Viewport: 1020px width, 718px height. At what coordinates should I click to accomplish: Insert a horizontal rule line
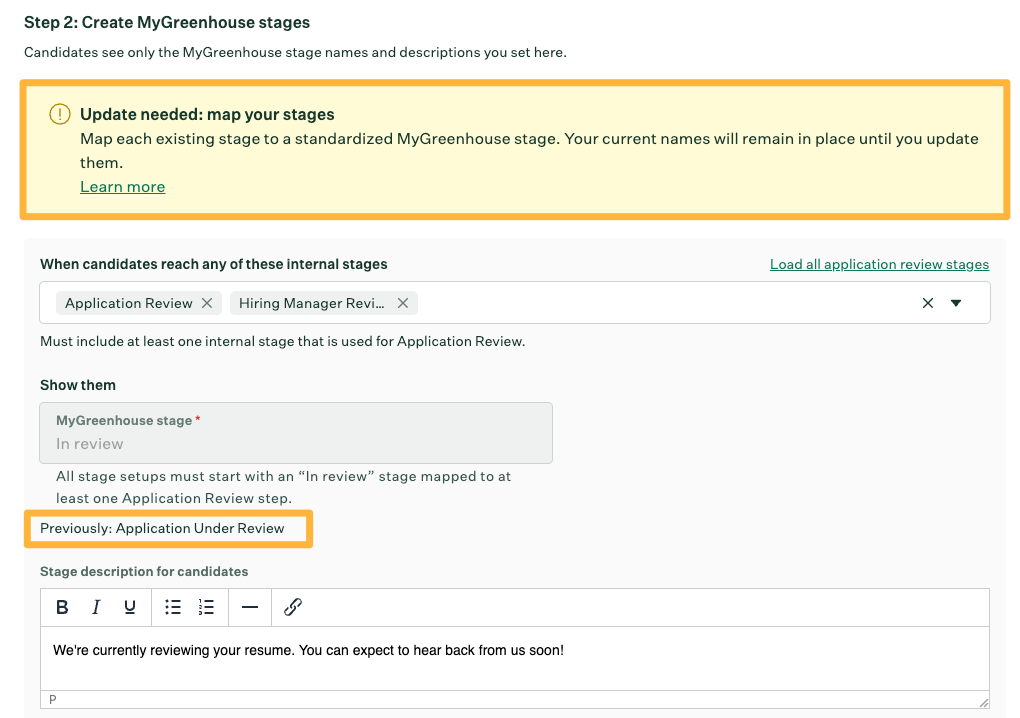point(250,607)
